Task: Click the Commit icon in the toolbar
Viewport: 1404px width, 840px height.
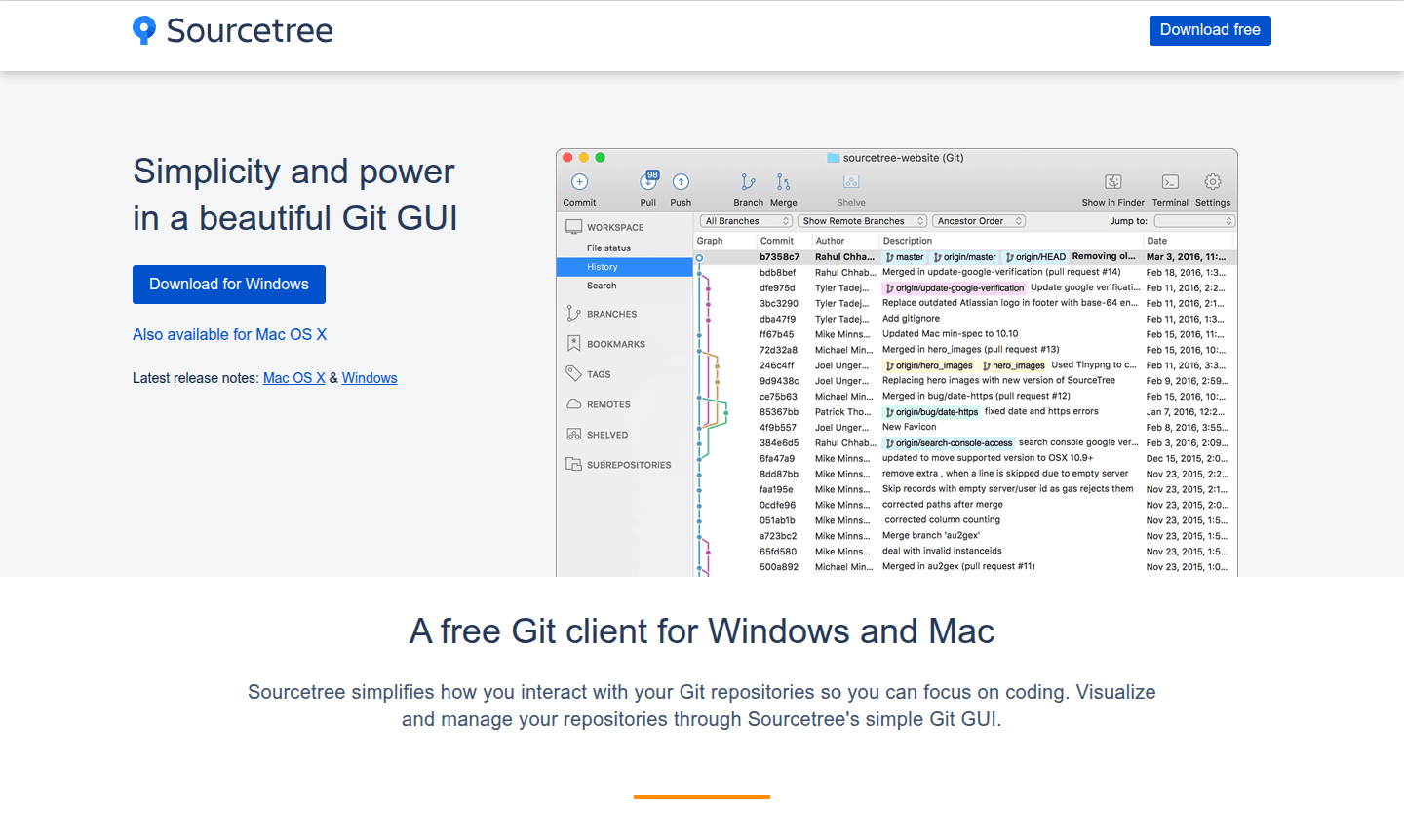Action: click(x=579, y=185)
